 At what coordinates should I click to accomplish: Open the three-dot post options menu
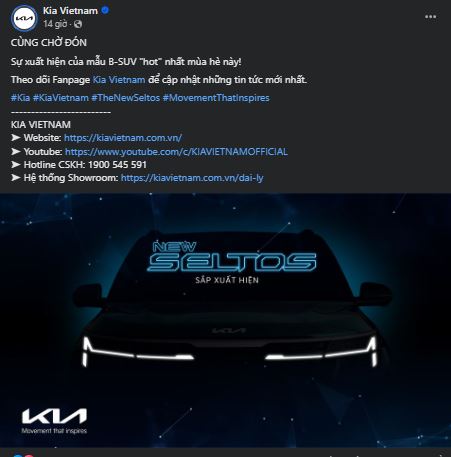430,17
